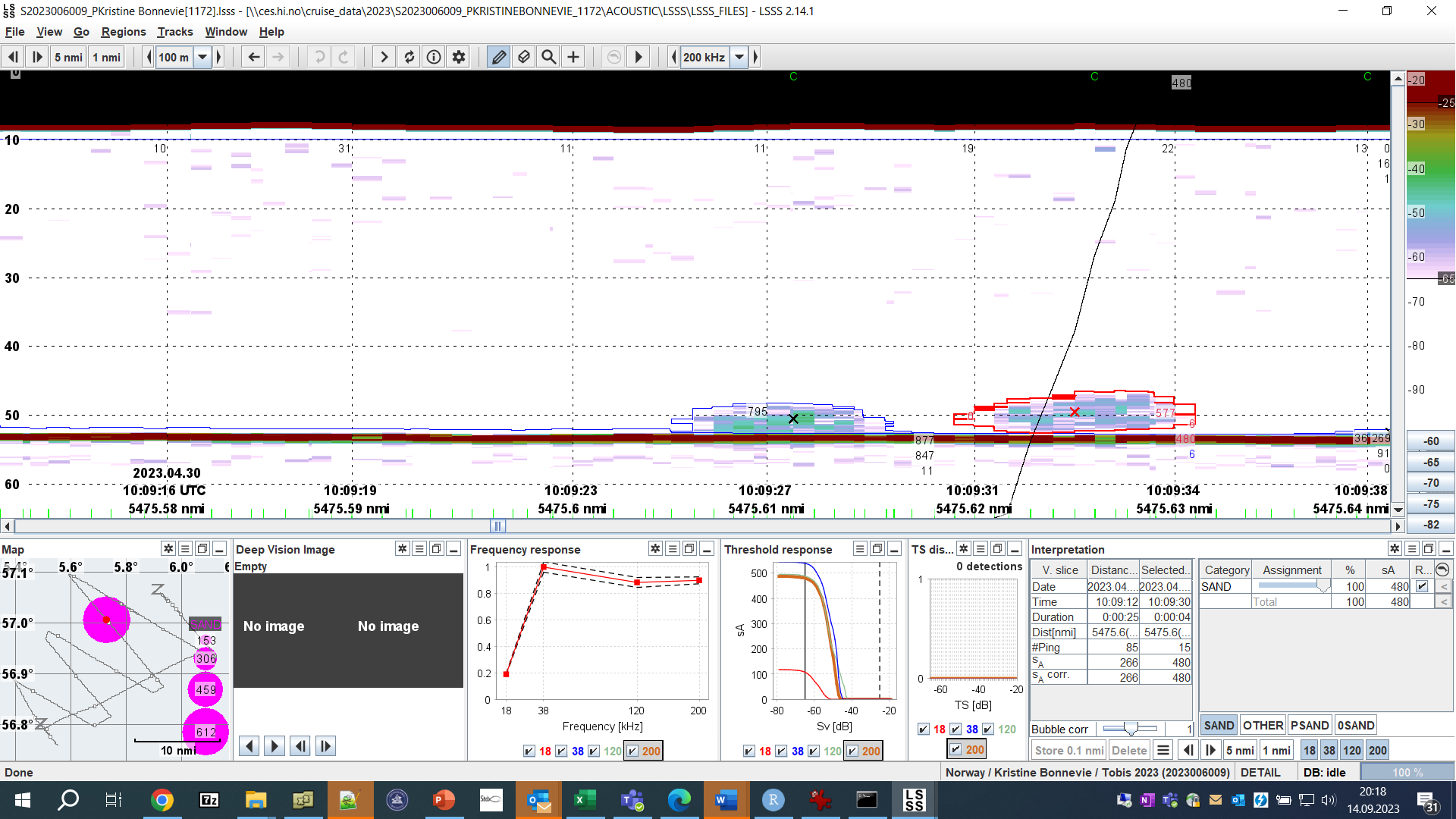Viewport: 1456px width, 819px height.
Task: Toggle the 38 kHz checkbox in Frequency response
Action: [561, 751]
